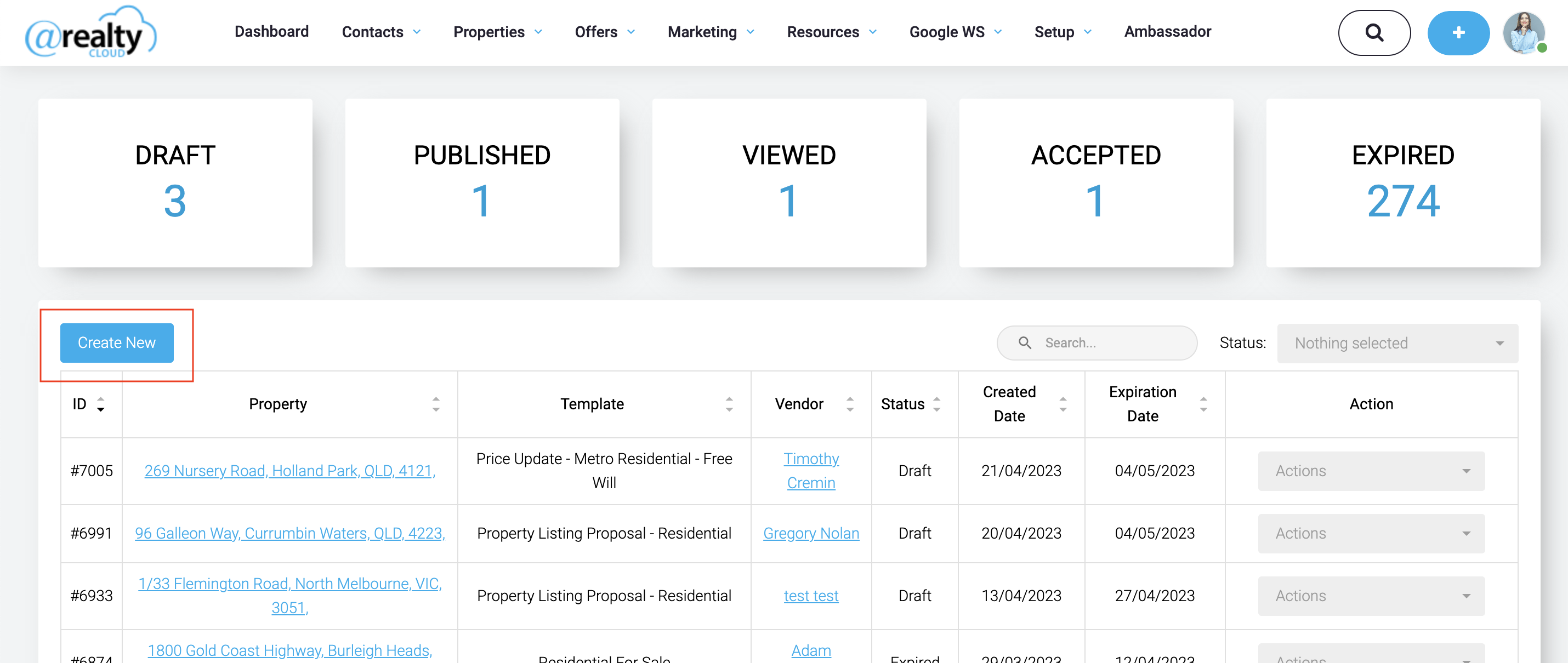Image resolution: width=1568 pixels, height=663 pixels.
Task: Sort by Property column arrows
Action: click(x=436, y=404)
